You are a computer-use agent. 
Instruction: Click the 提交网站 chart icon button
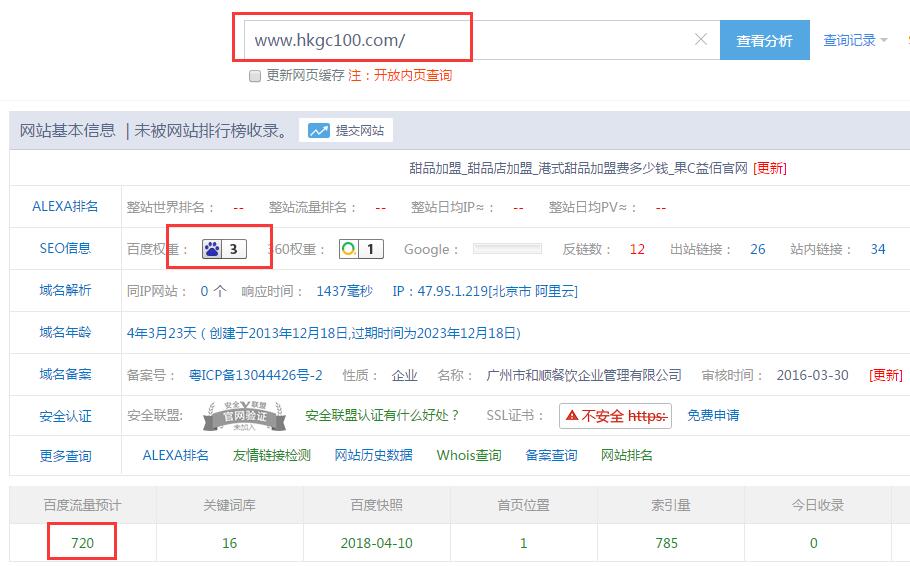click(x=346, y=130)
